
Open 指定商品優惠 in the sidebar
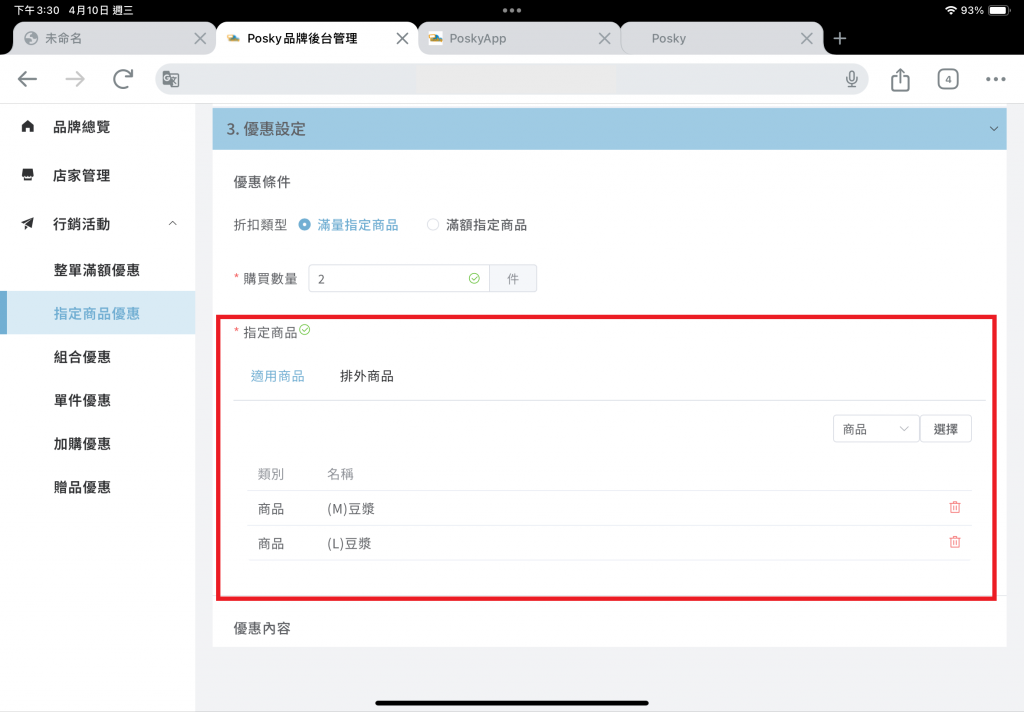tap(97, 314)
